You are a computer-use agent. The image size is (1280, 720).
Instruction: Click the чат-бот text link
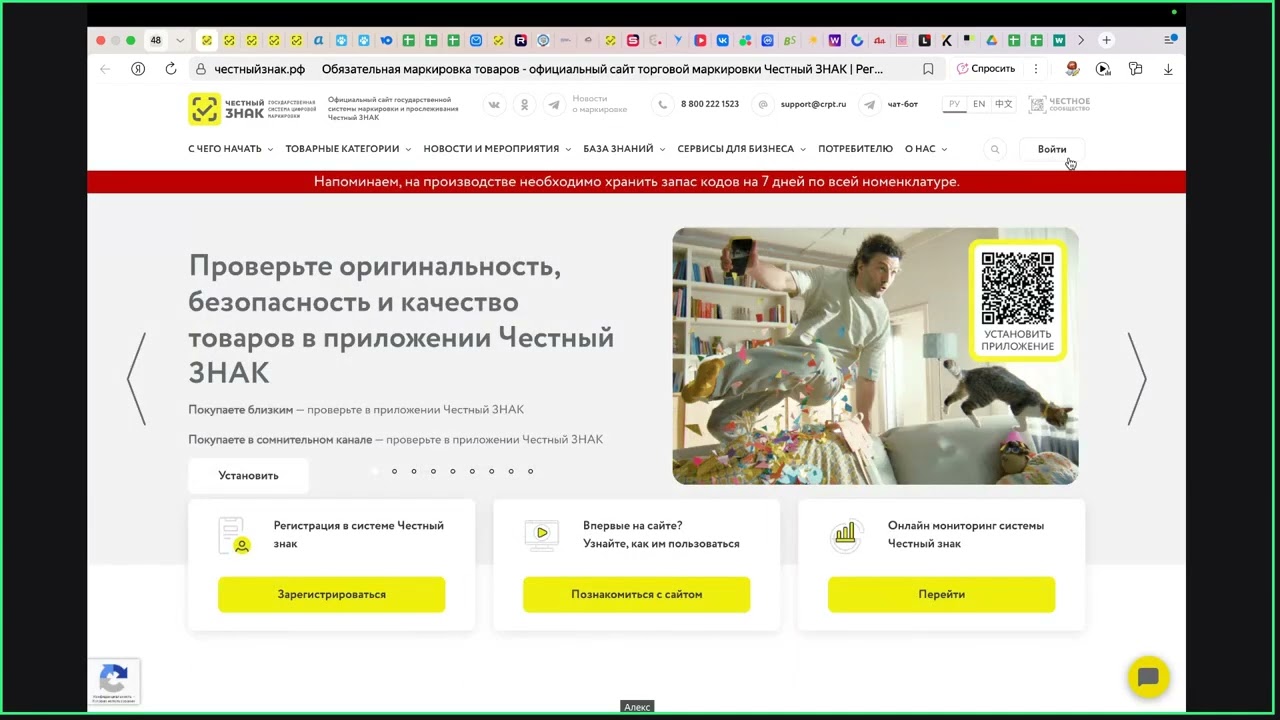903,104
